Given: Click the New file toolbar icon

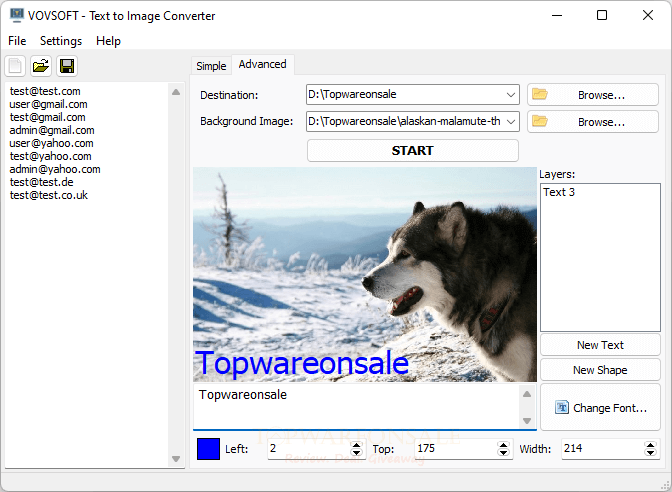Looking at the screenshot, I should [x=15, y=66].
